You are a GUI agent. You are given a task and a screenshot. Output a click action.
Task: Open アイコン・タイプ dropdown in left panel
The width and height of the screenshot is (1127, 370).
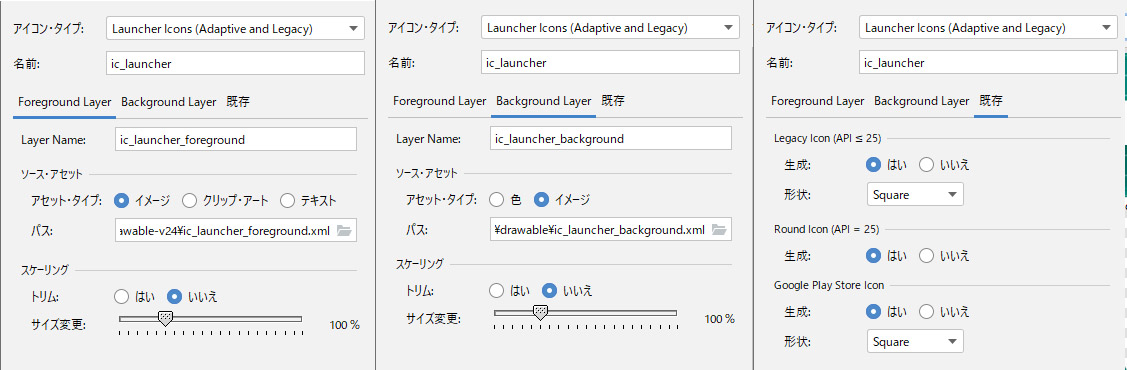click(235, 29)
